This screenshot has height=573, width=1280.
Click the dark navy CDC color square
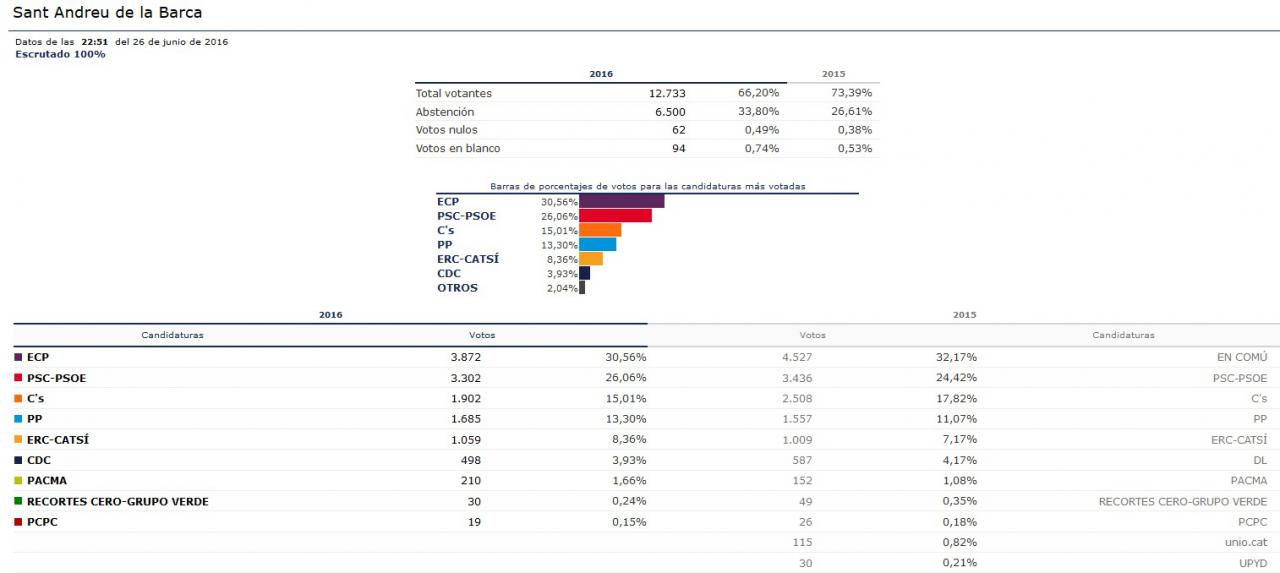18,460
